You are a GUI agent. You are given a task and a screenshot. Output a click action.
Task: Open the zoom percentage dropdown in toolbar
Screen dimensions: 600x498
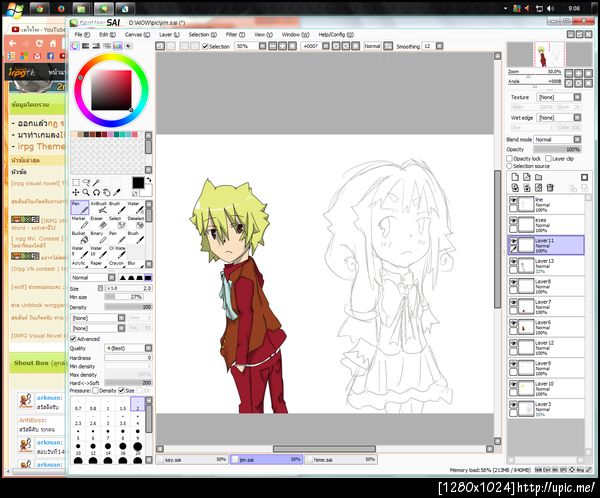[x=262, y=46]
